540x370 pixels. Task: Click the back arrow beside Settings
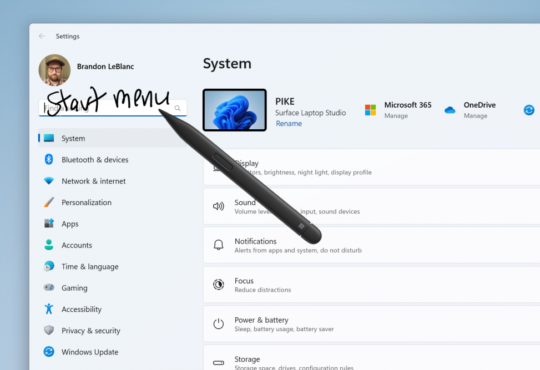tap(42, 36)
